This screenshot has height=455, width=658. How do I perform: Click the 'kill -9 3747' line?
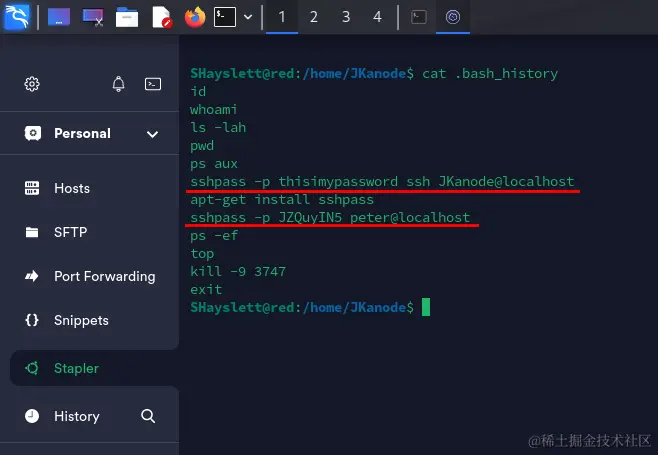(238, 272)
